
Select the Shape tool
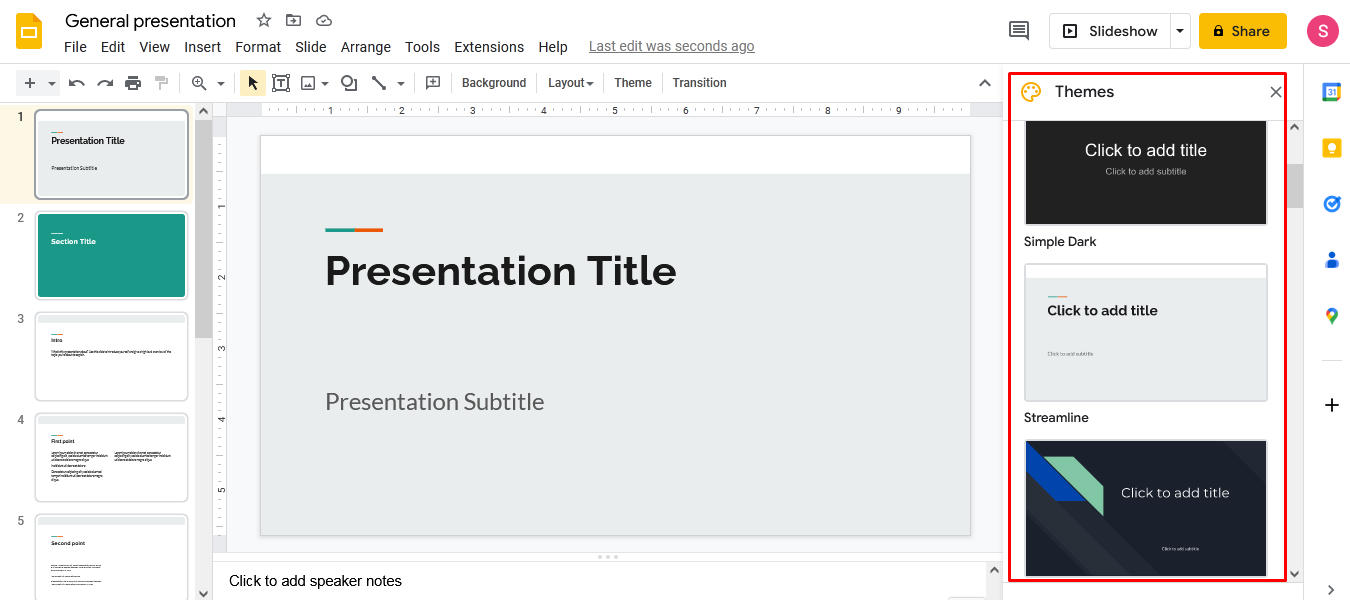pos(348,82)
